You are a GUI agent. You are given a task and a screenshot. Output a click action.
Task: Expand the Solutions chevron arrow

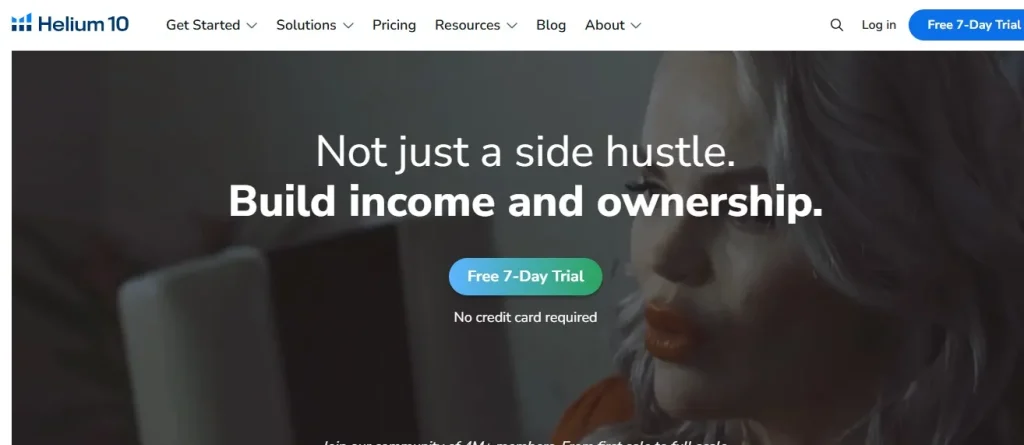348,25
